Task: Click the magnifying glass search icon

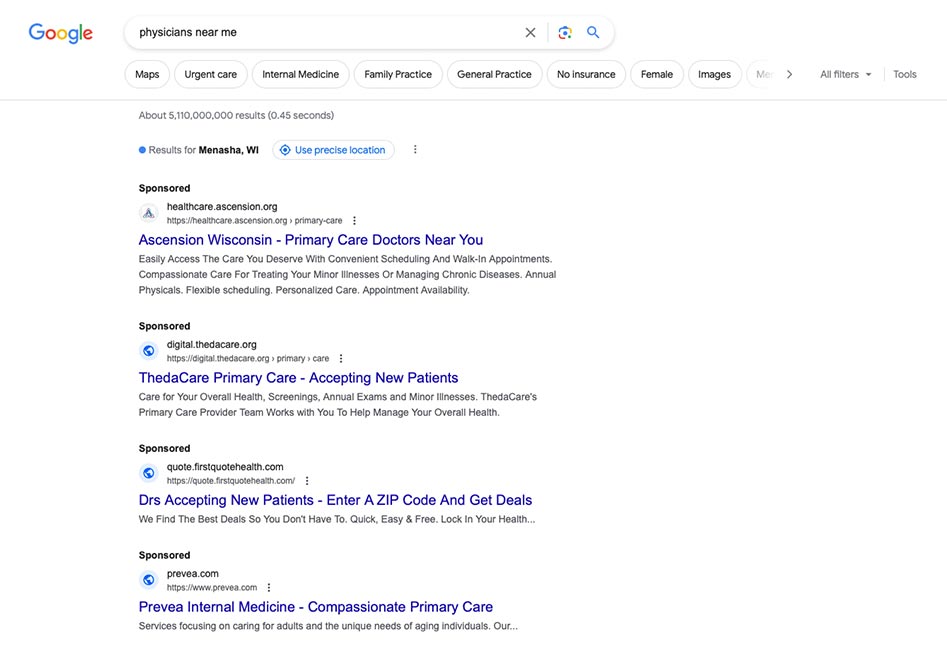Action: 593,33
